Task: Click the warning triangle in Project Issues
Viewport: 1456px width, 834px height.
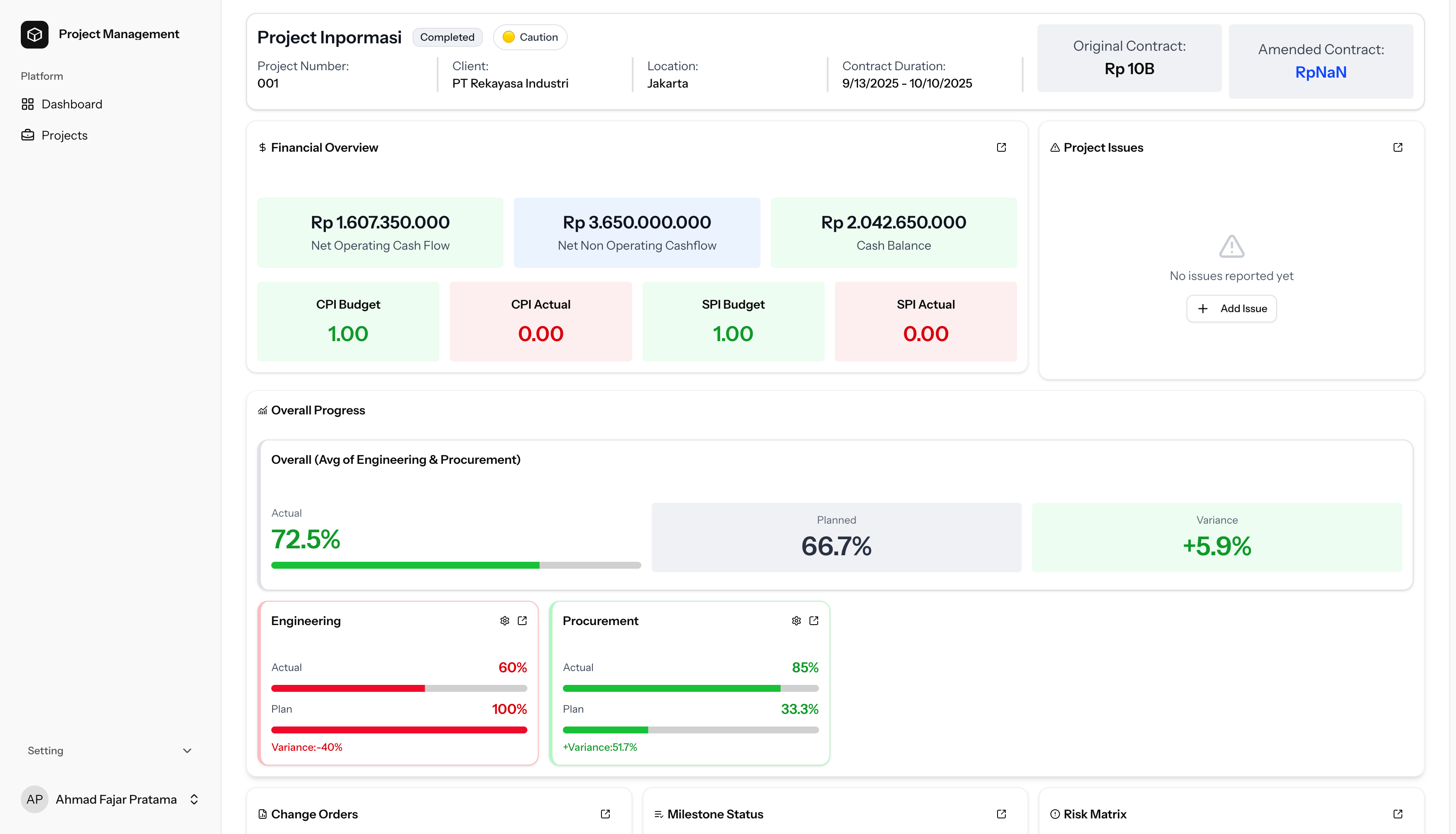Action: (1231, 246)
